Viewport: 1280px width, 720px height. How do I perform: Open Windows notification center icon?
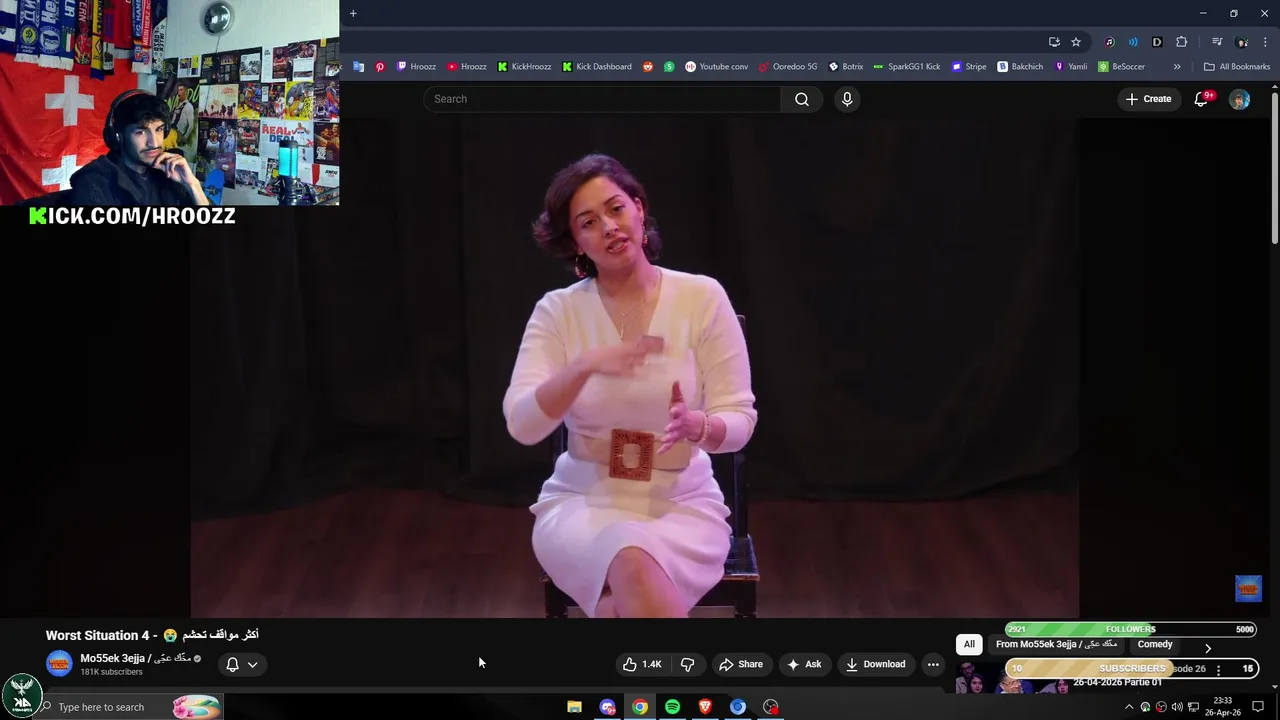click(1258, 707)
